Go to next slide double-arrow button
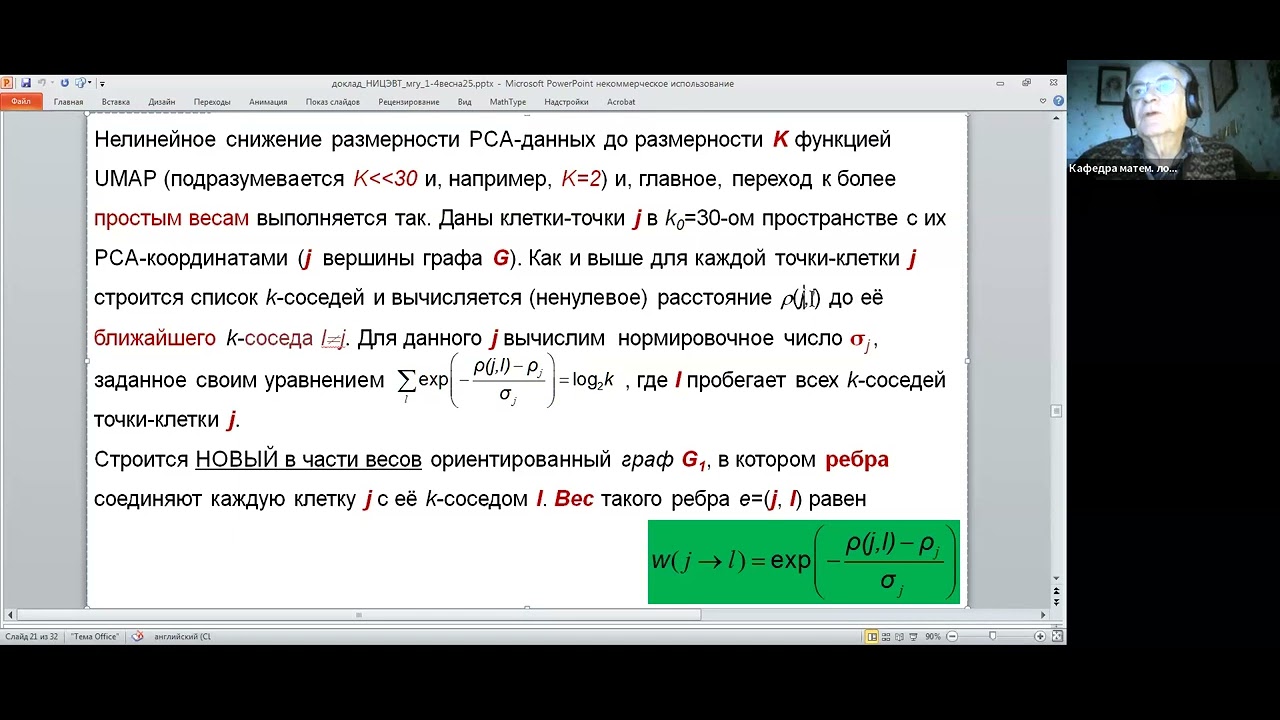1280x720 pixels. tap(1056, 604)
